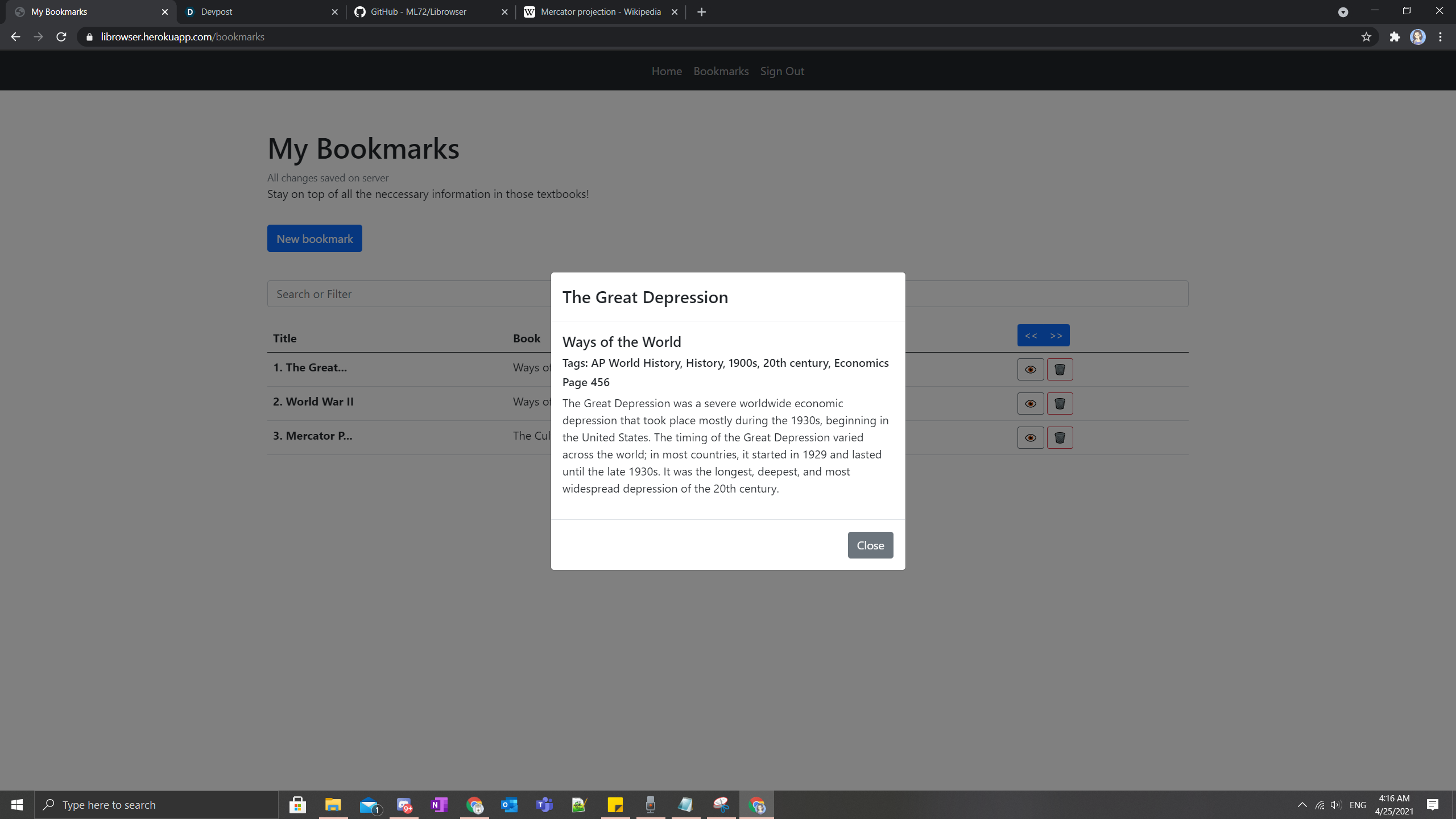1456x819 pixels.
Task: Open Chrome tab search dropdown
Action: 1343,12
